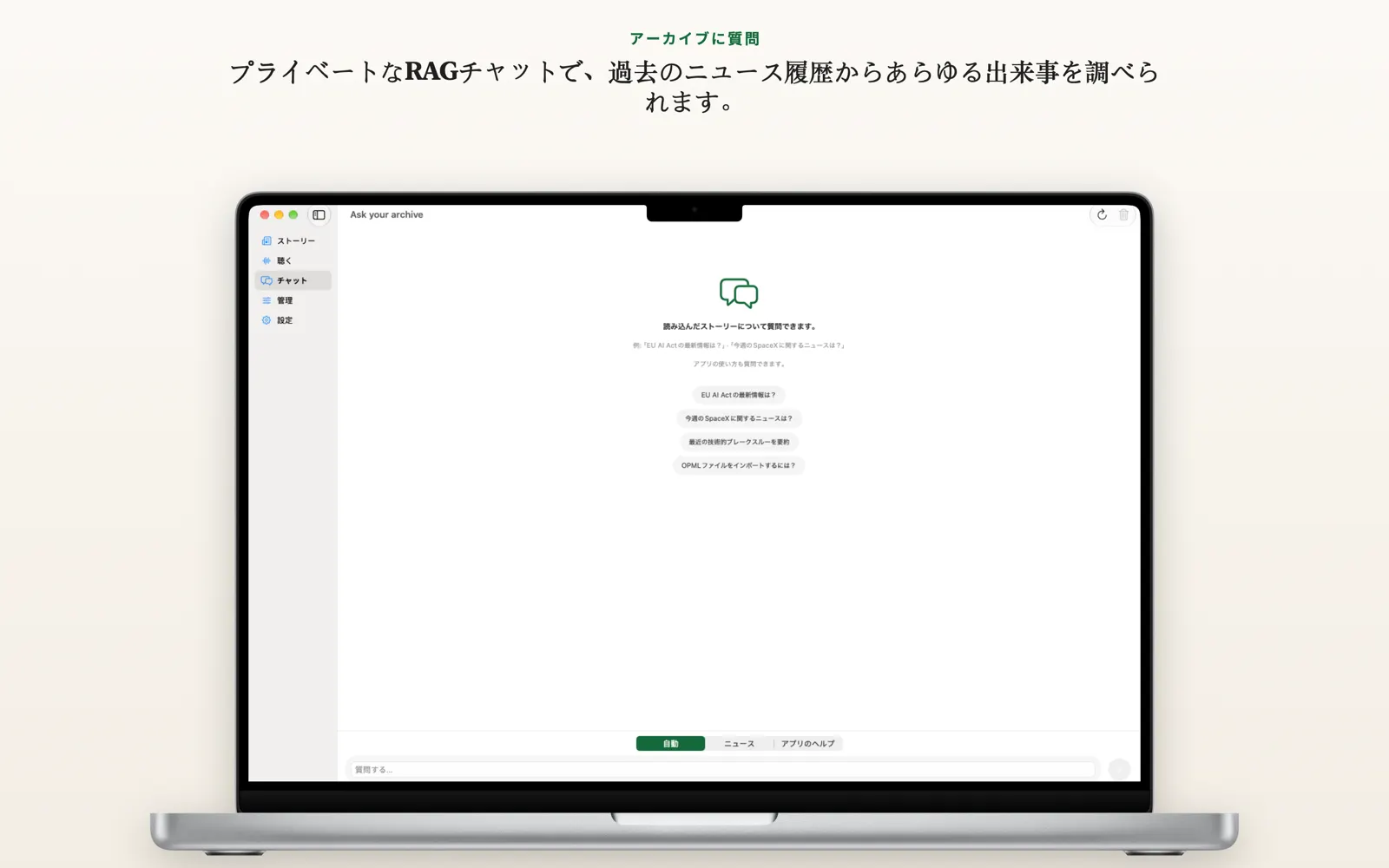Click suggestion 最近の技術的ブレークスルーを要約
This screenshot has width=1389, height=868.
(x=739, y=442)
